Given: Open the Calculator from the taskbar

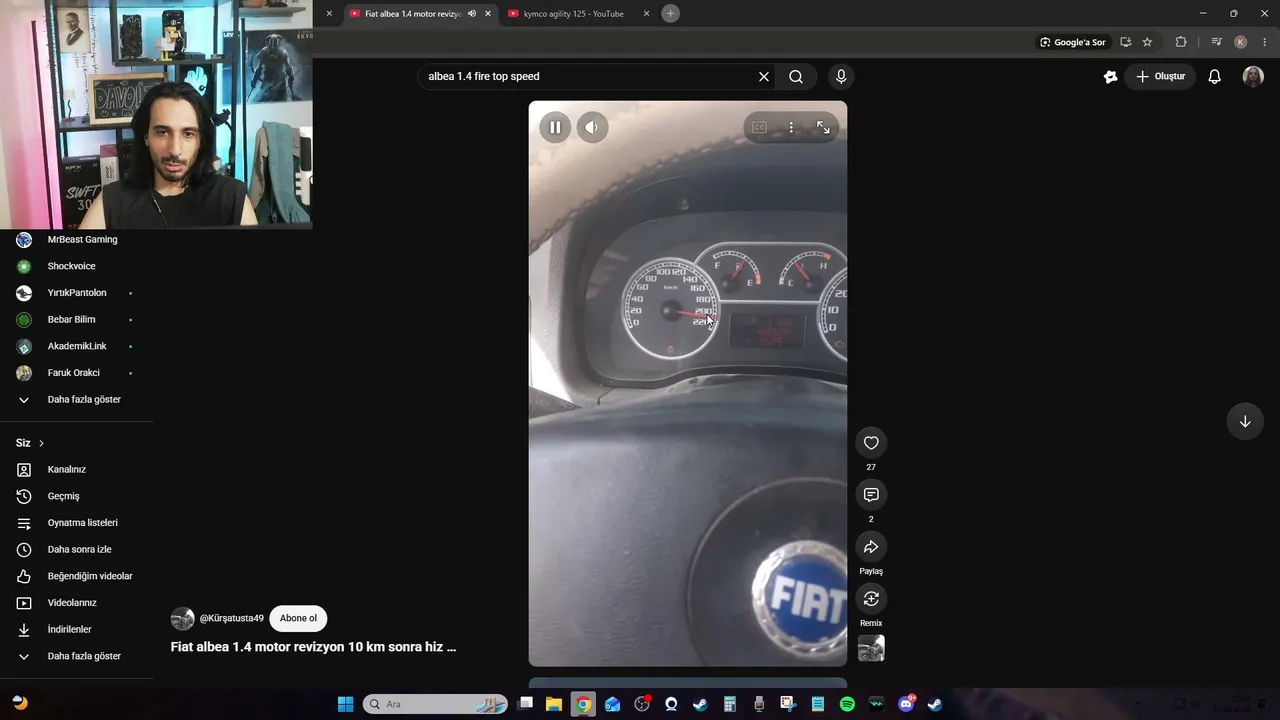Looking at the screenshot, I should click(x=730, y=704).
